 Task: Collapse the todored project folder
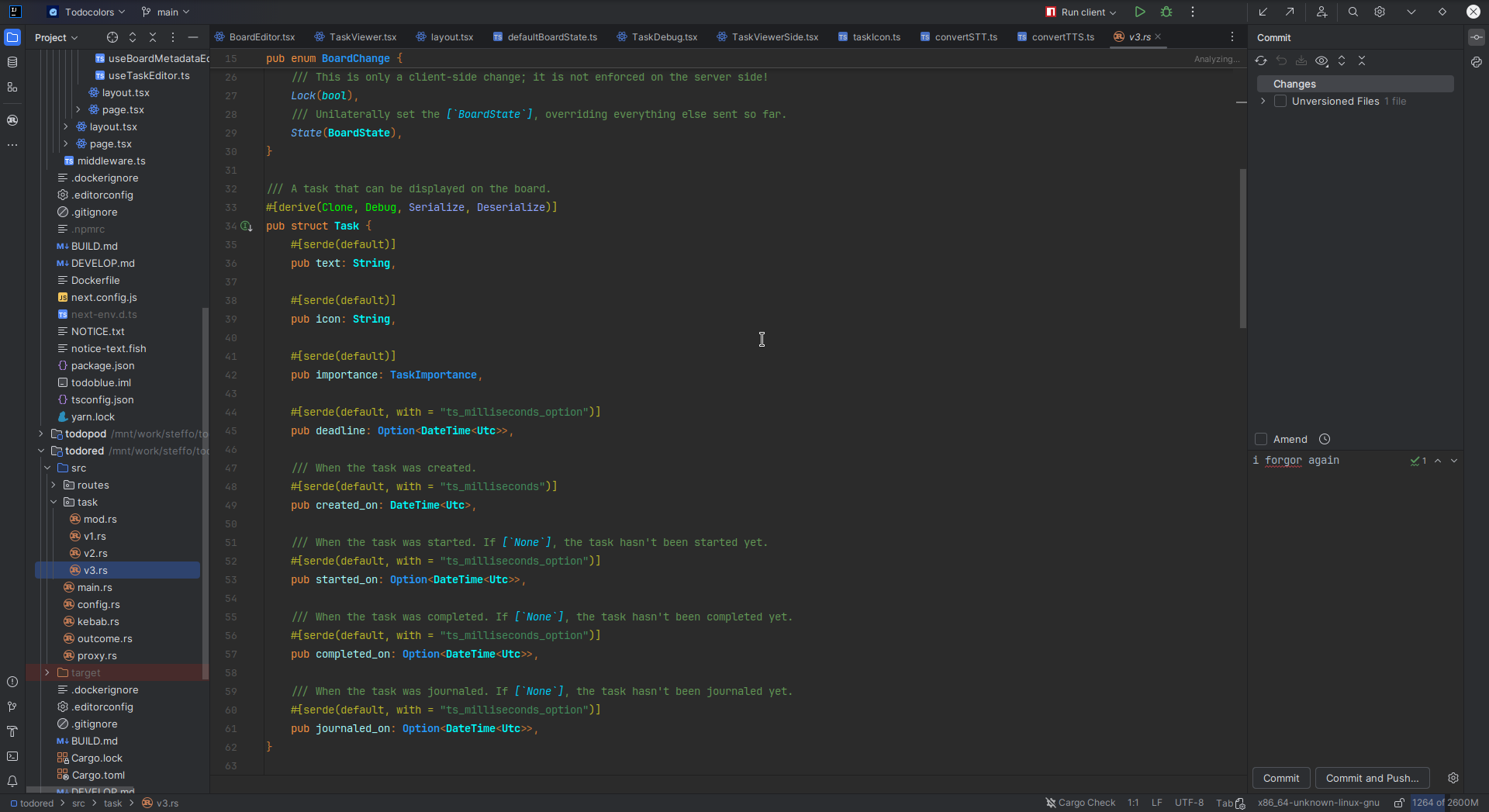(x=41, y=451)
